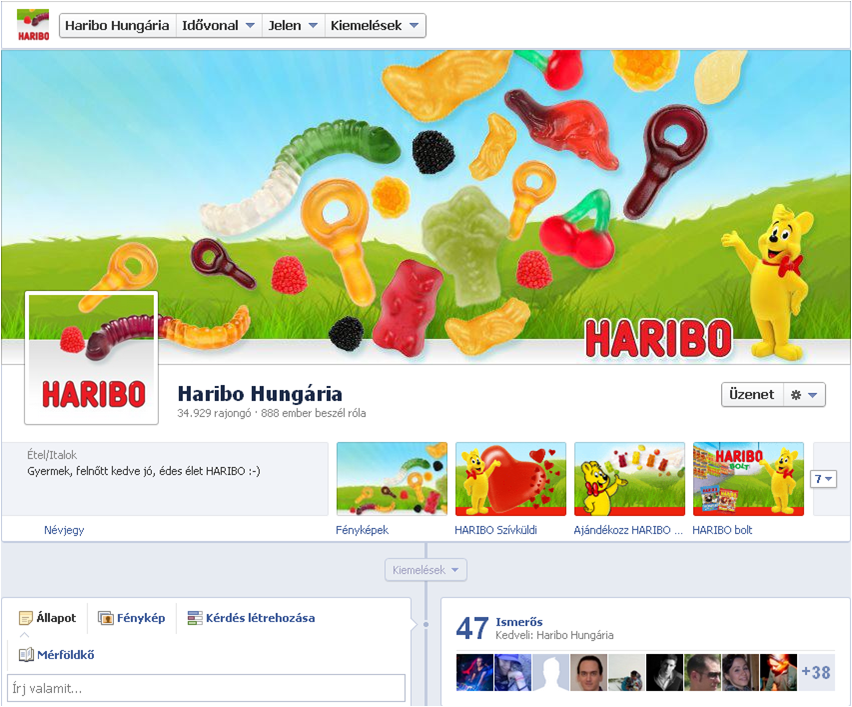
Task: Expand the Idővonal dropdown
Action: pos(218,26)
